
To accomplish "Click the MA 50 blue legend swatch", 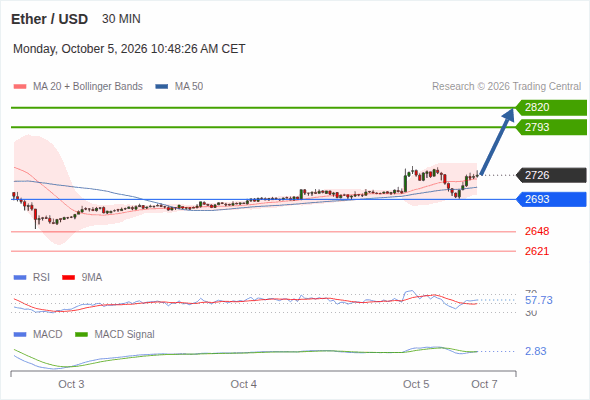I will (x=162, y=87).
